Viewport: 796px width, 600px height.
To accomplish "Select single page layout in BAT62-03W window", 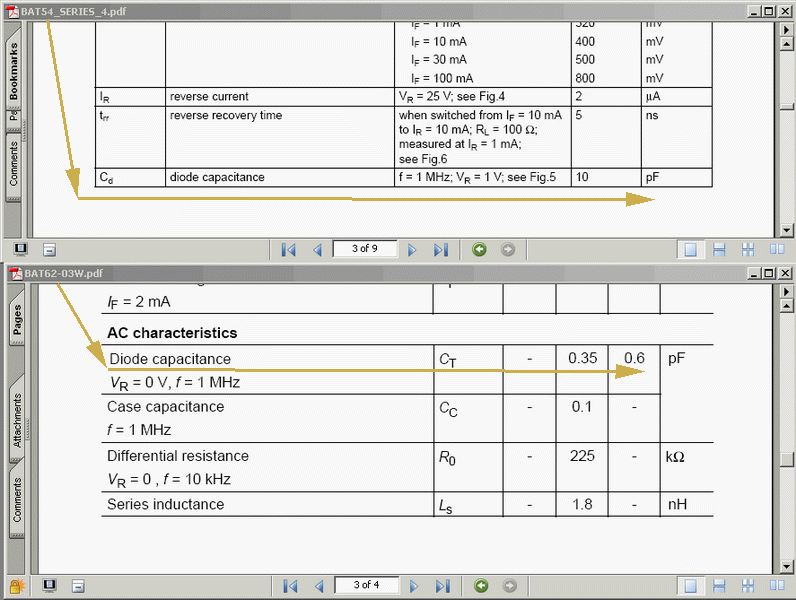I will [x=690, y=586].
